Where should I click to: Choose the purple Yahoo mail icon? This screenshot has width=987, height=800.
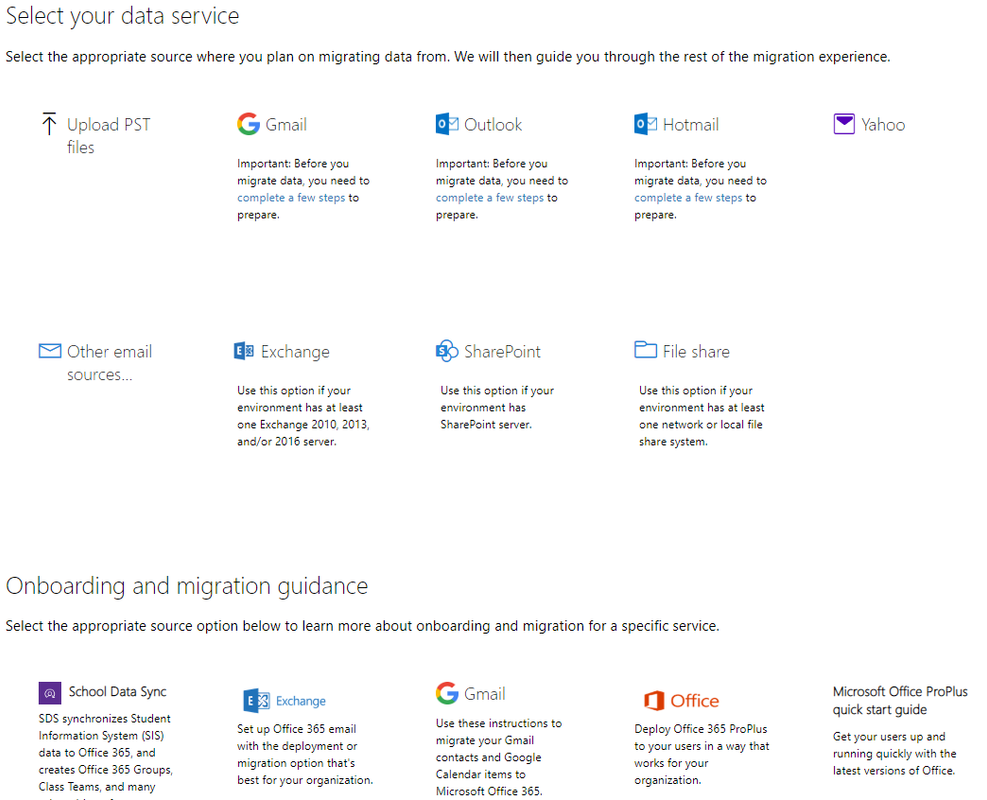[844, 124]
